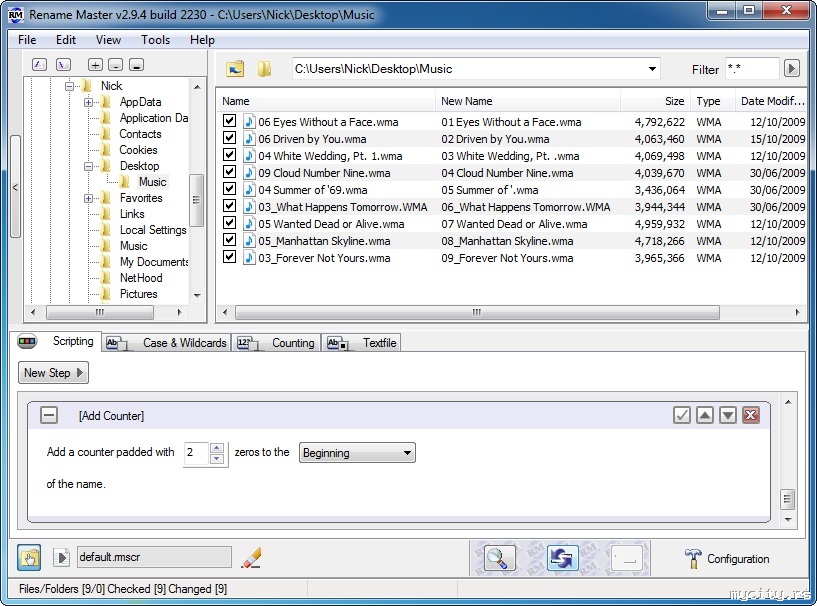Increase the counter zero padding value
Image resolution: width=817 pixels, height=606 pixels.
point(217,448)
